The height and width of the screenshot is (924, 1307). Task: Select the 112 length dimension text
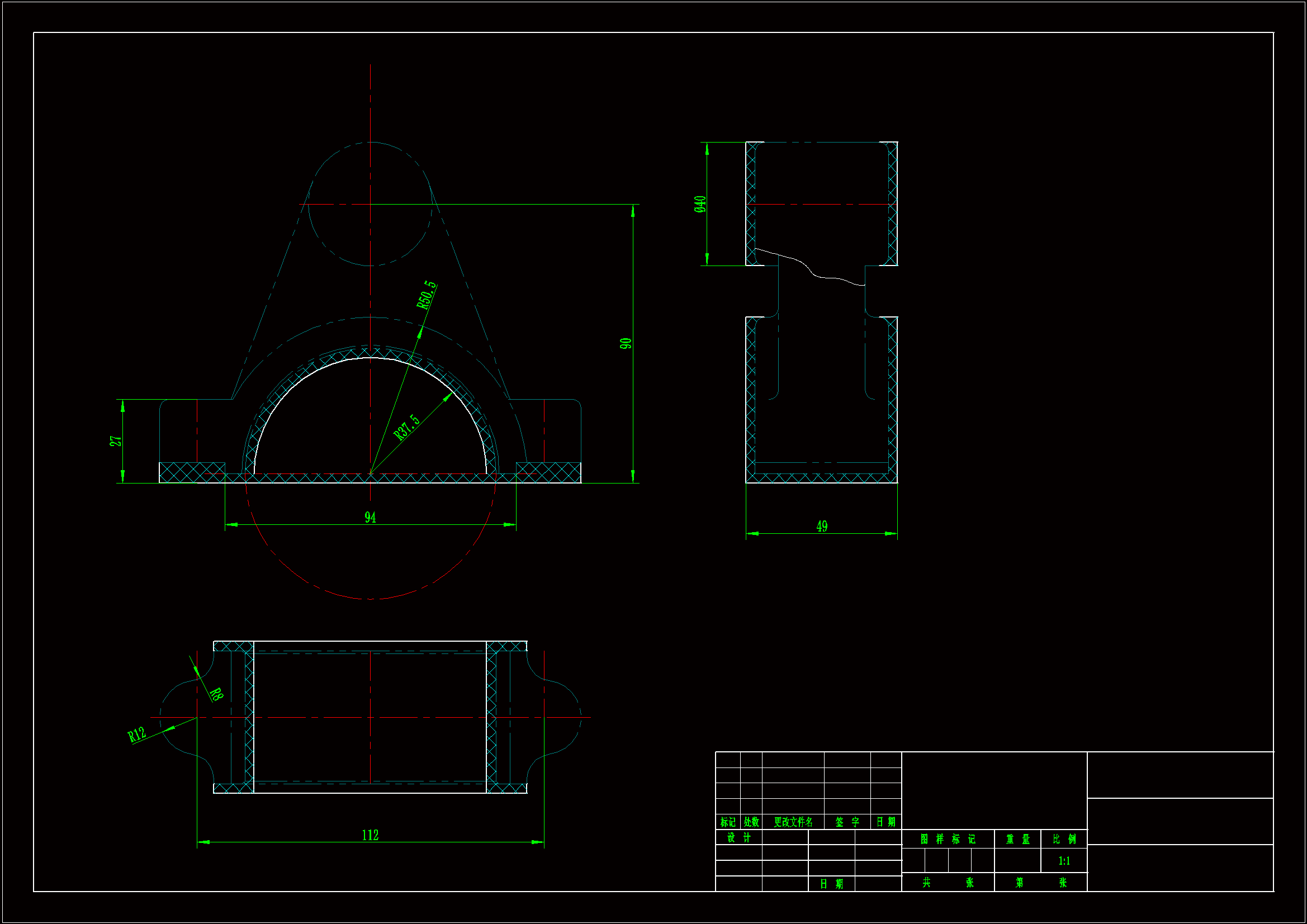coord(370,835)
